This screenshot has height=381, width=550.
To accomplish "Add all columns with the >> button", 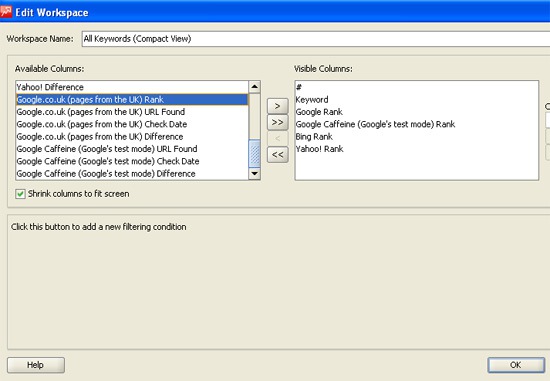I will pyautogui.click(x=277, y=122).
